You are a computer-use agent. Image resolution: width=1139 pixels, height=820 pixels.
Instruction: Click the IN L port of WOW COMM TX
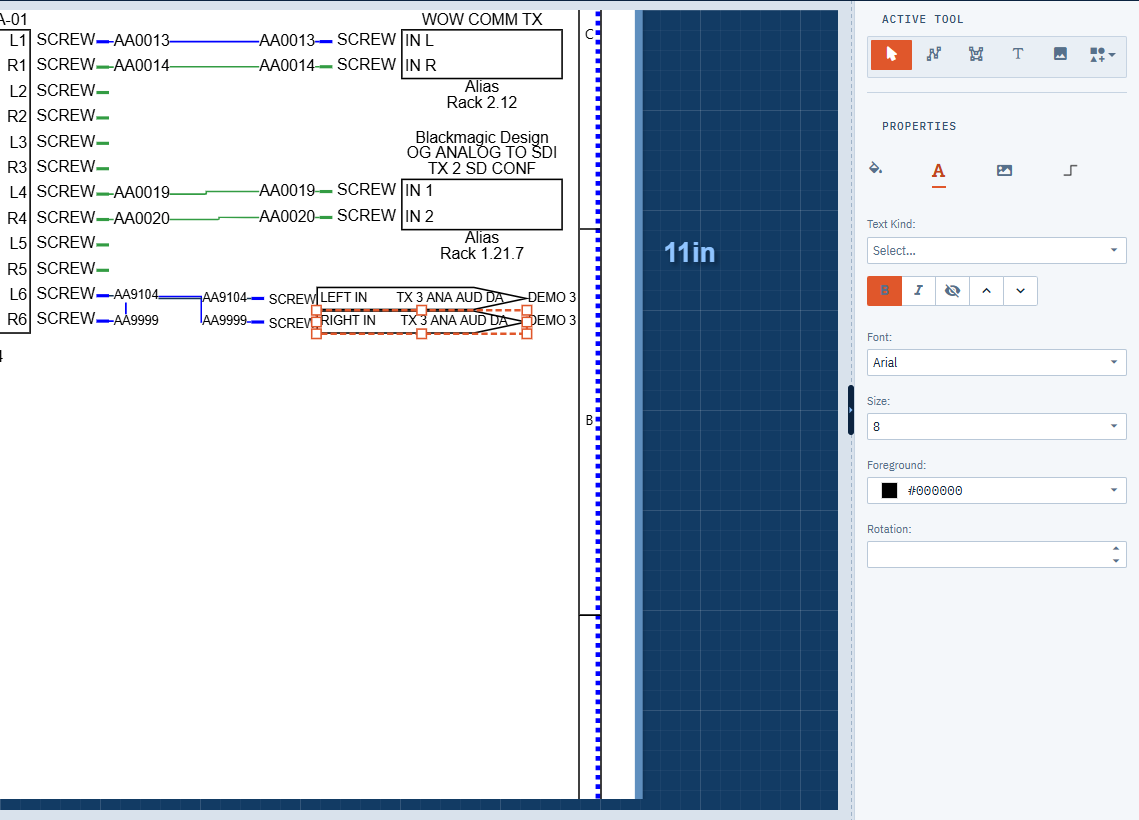pyautogui.click(x=419, y=41)
